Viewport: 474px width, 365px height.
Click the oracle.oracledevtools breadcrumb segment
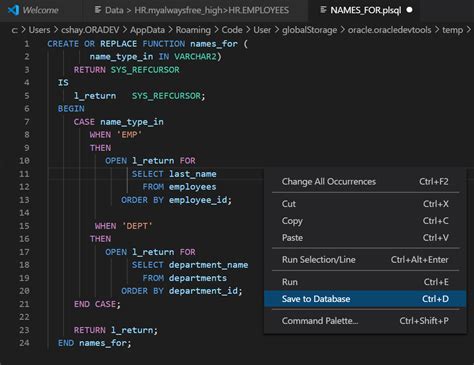tap(389, 30)
